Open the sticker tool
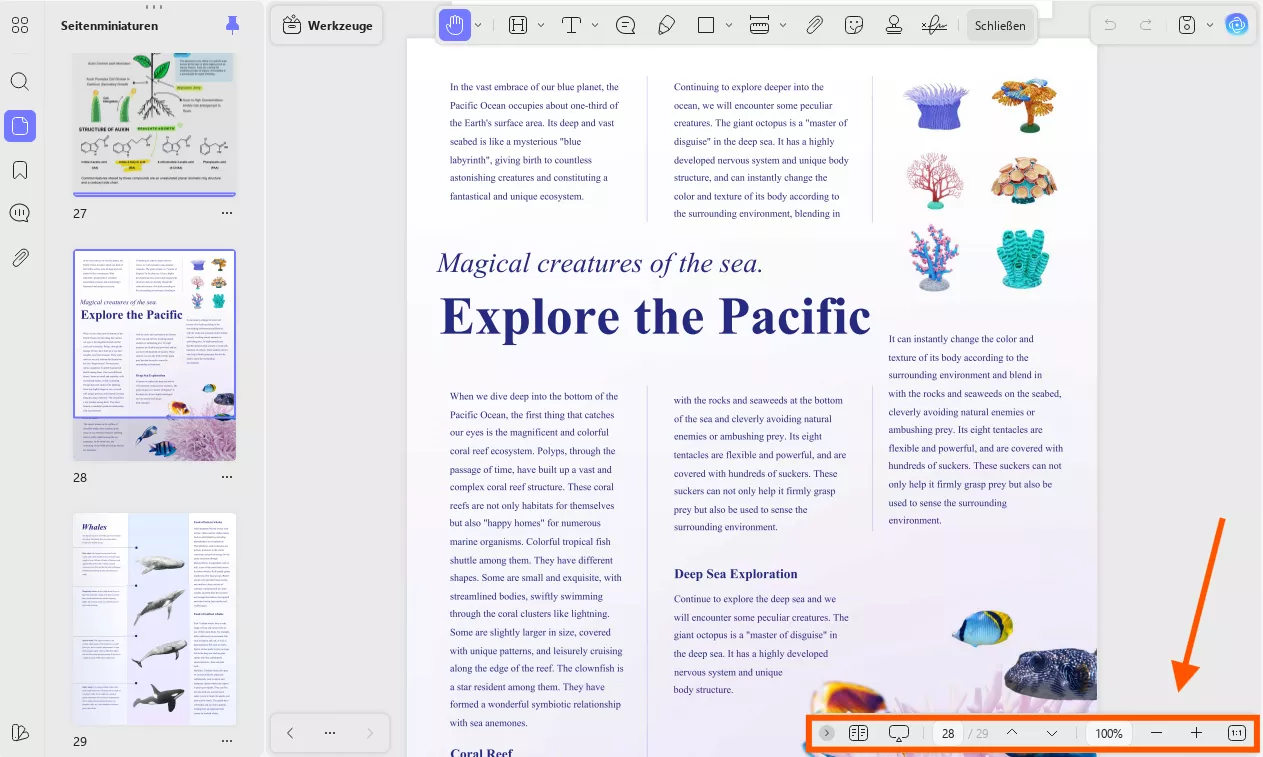 (x=854, y=25)
